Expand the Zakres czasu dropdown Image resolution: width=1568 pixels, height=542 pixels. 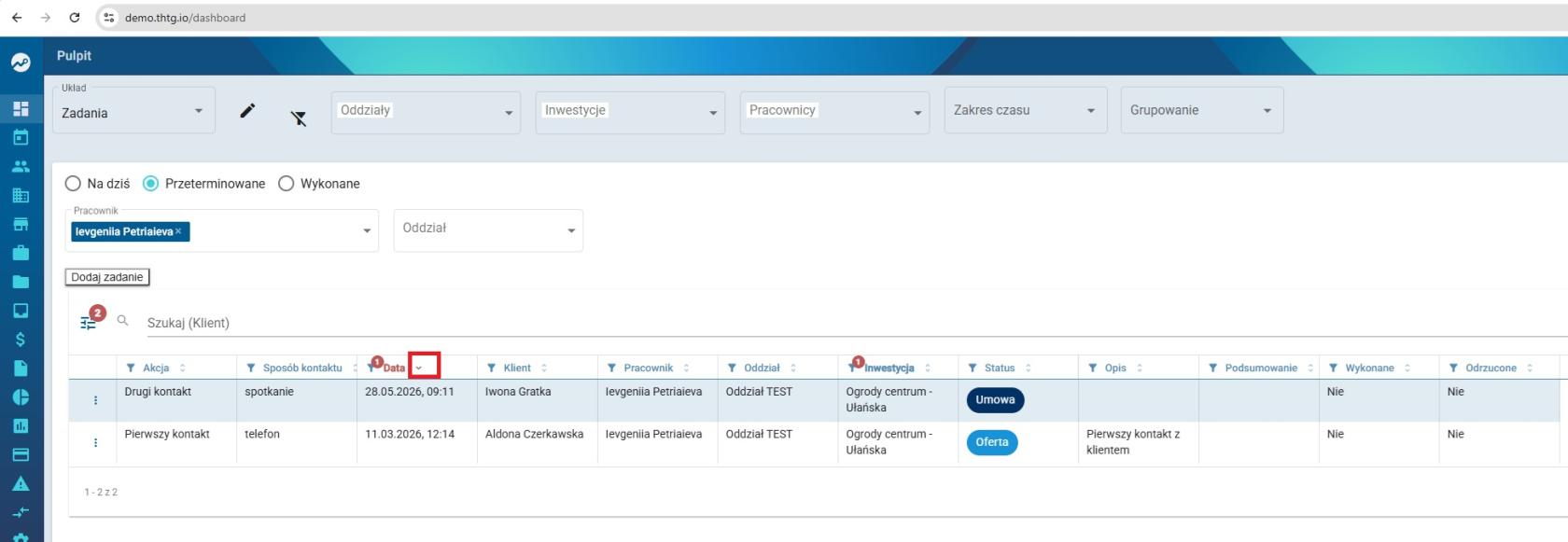point(1026,110)
